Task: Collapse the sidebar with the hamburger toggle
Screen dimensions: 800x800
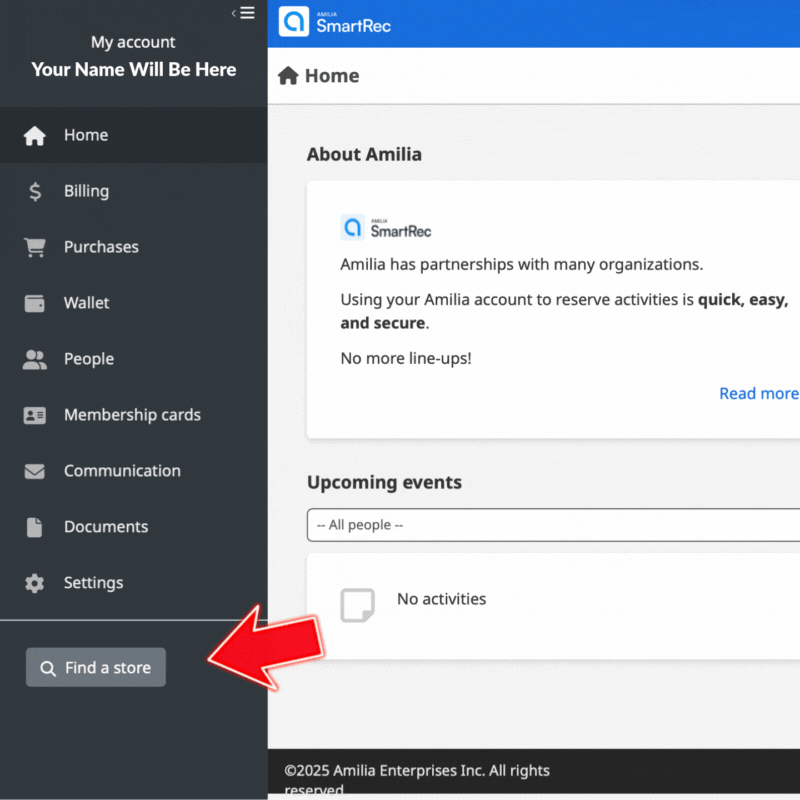Action: (x=243, y=13)
